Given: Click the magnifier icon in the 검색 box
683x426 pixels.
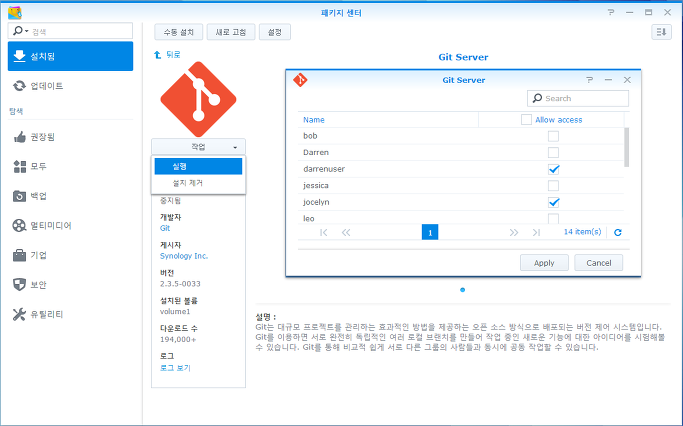Looking at the screenshot, I should click(18, 31).
